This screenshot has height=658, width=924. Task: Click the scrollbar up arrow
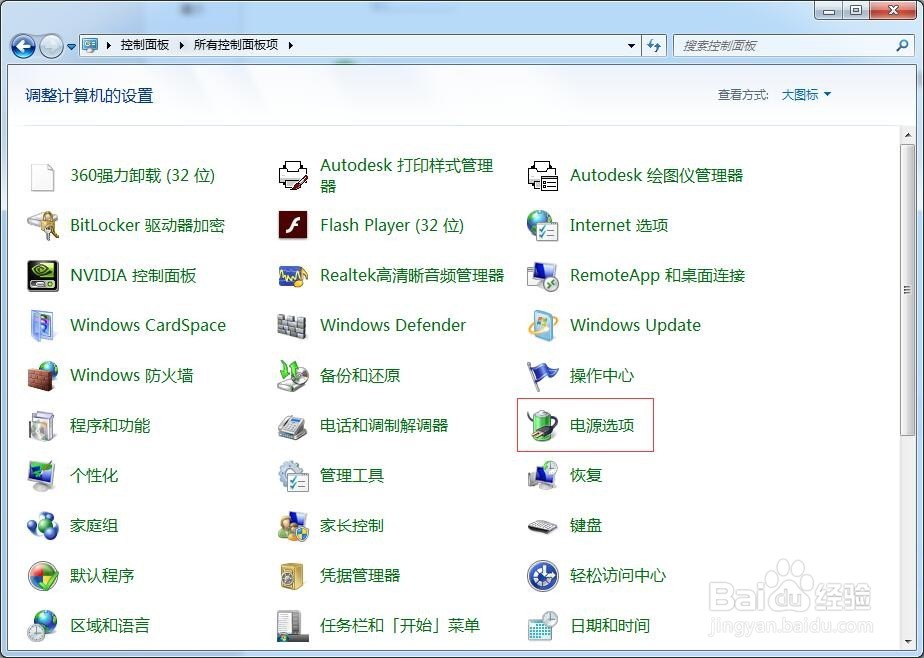tap(907, 135)
